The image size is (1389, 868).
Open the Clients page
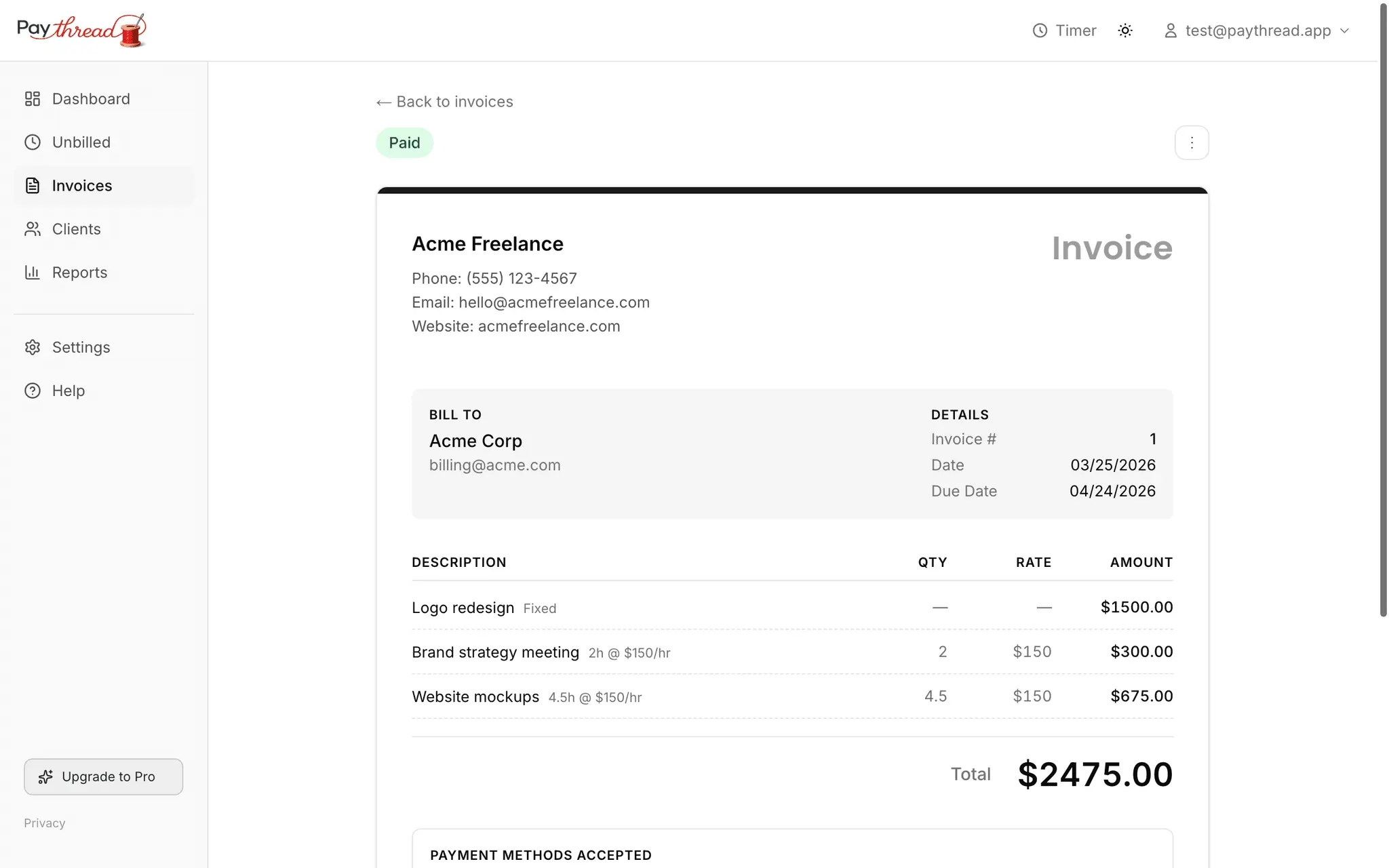pos(104,229)
